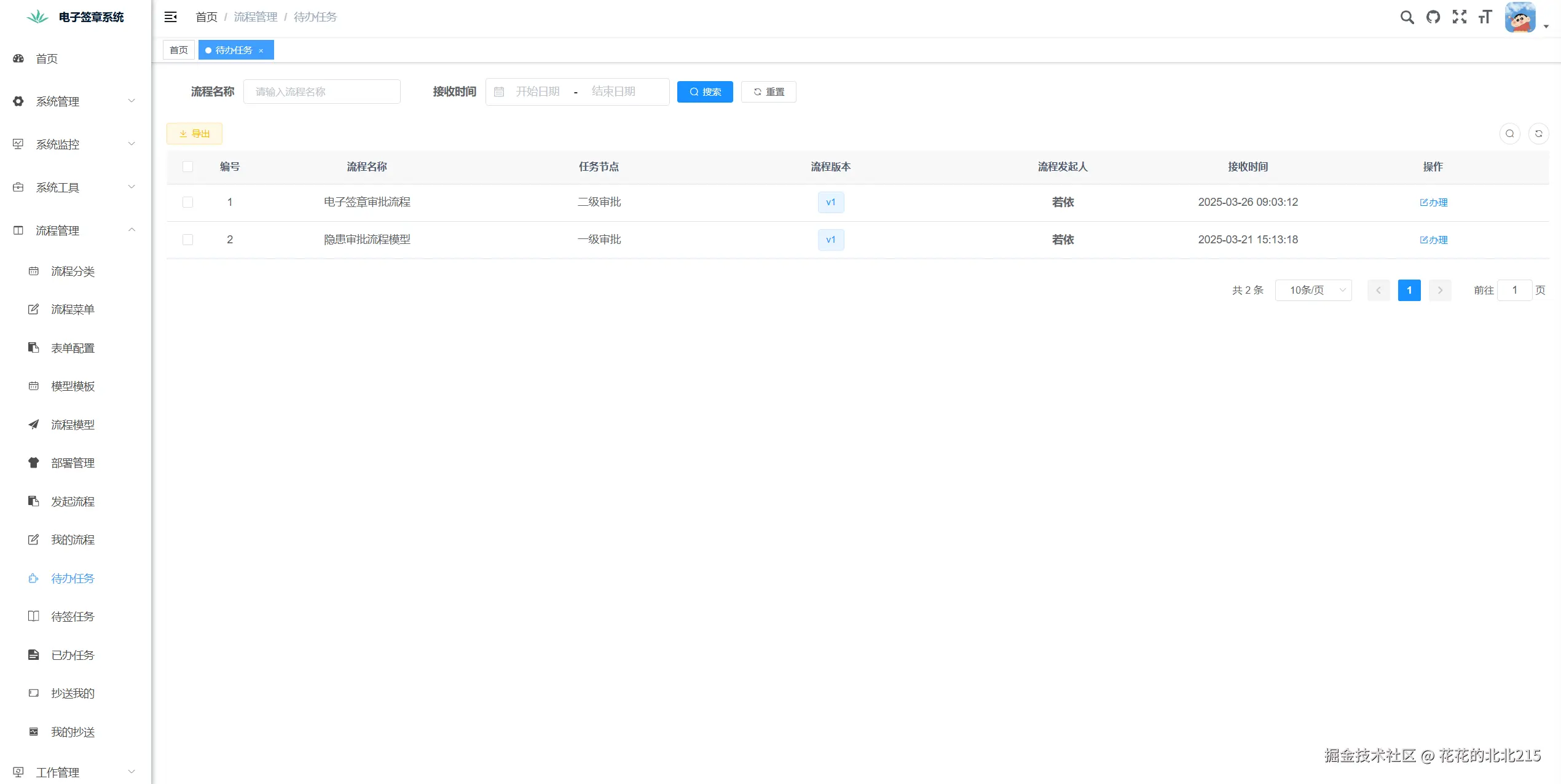This screenshot has width=1561, height=784.
Task: Switch to the 首页 tab
Action: pyautogui.click(x=179, y=50)
